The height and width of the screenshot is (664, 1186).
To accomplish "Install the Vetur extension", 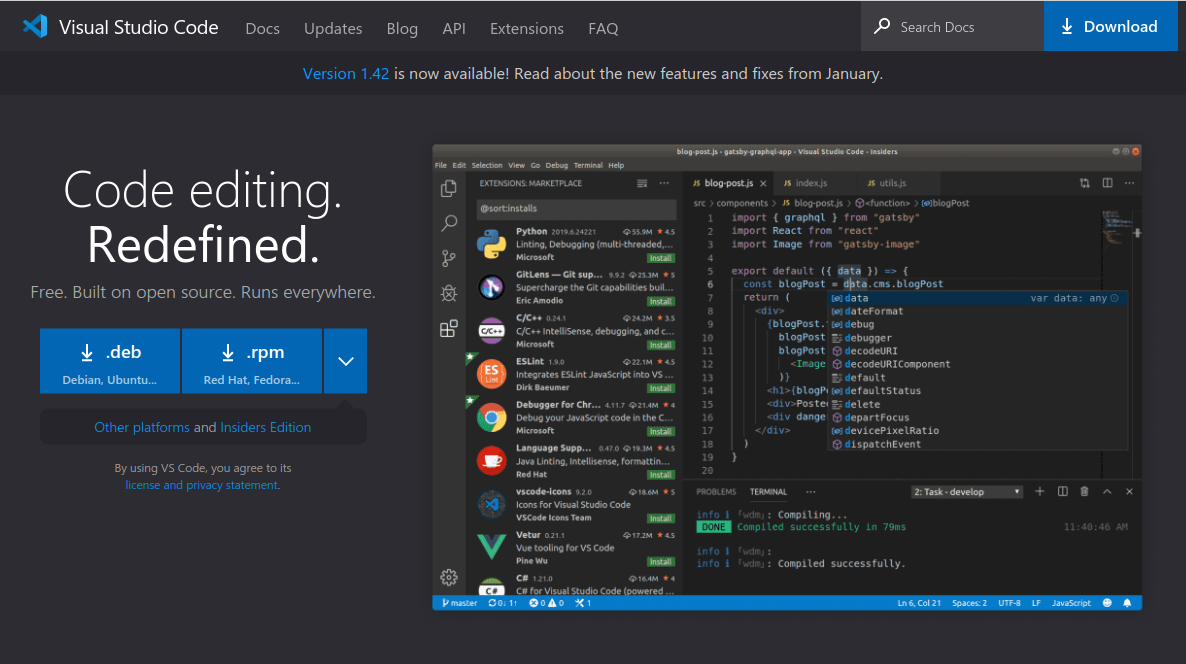I will point(660,561).
